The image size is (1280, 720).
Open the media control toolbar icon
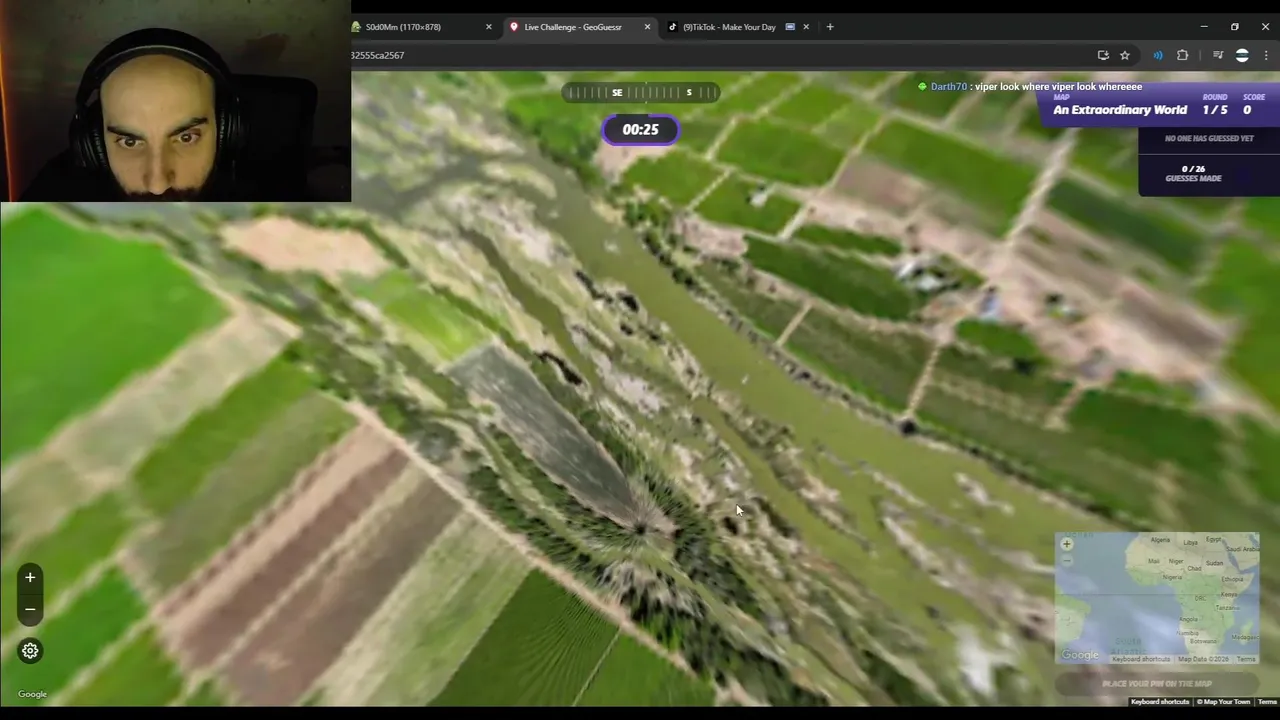pyautogui.click(x=1218, y=55)
